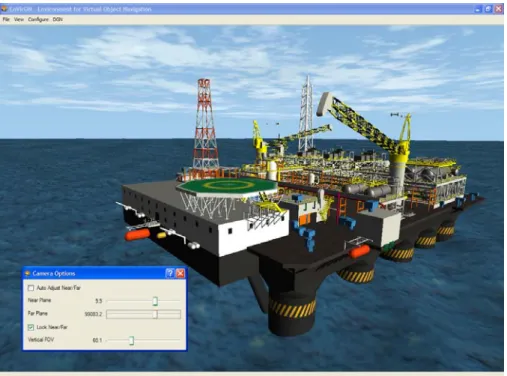The width and height of the screenshot is (507, 376).
Task: Open the View menu
Action: coord(19,19)
